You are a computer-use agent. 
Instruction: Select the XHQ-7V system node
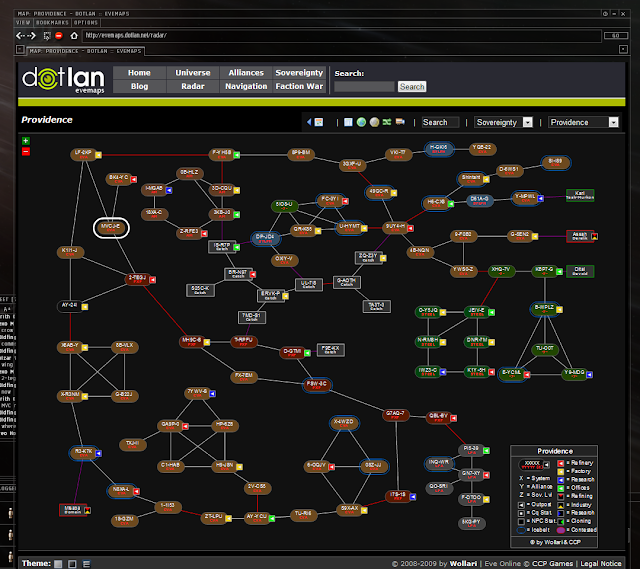[x=501, y=271]
